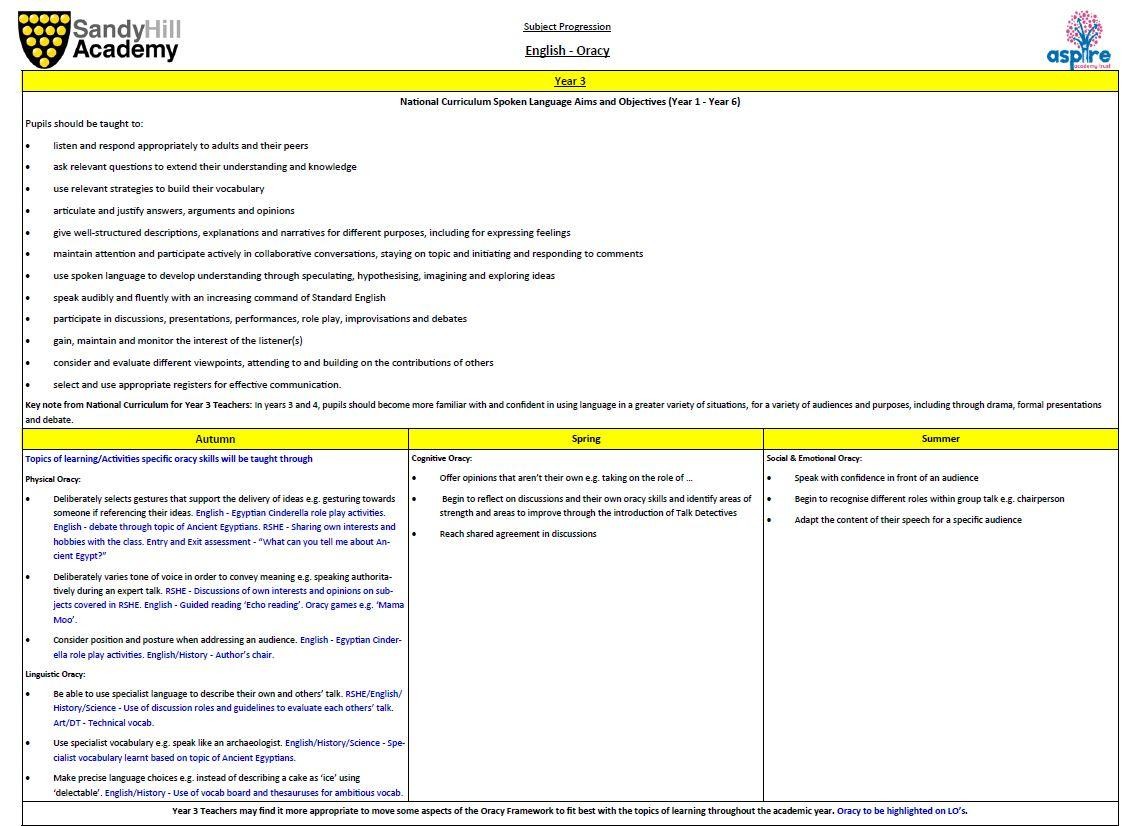Image resolution: width=1133 pixels, height=826 pixels.
Task: Click 'Offer opinions that aren't their own' bullet
Action: [x=566, y=478]
